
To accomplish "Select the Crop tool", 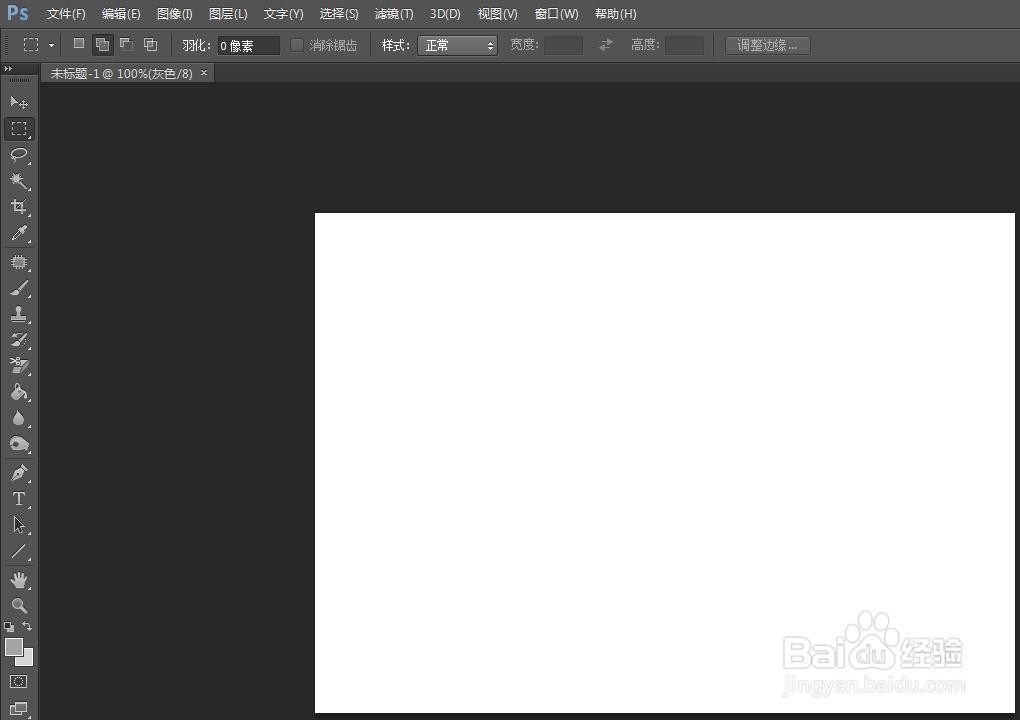I will [19, 207].
